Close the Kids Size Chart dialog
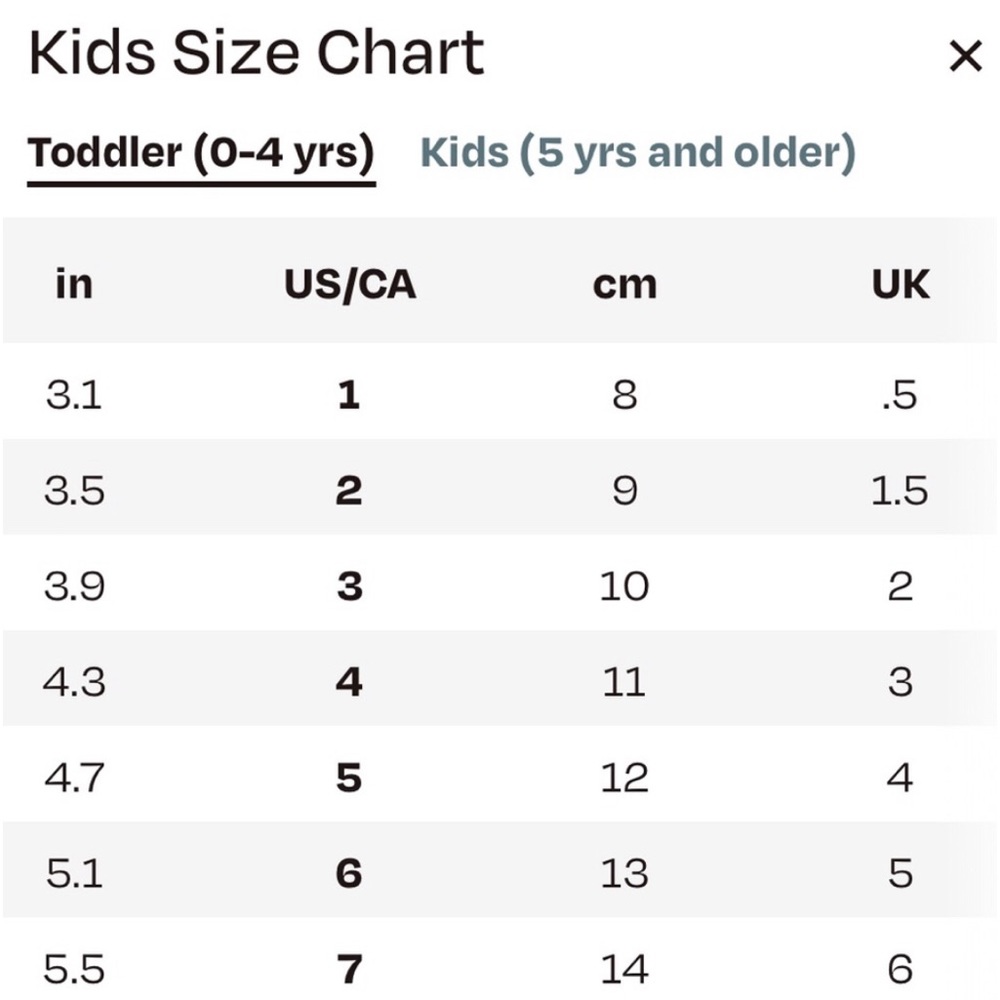The width and height of the screenshot is (1000, 1000). coord(966,56)
